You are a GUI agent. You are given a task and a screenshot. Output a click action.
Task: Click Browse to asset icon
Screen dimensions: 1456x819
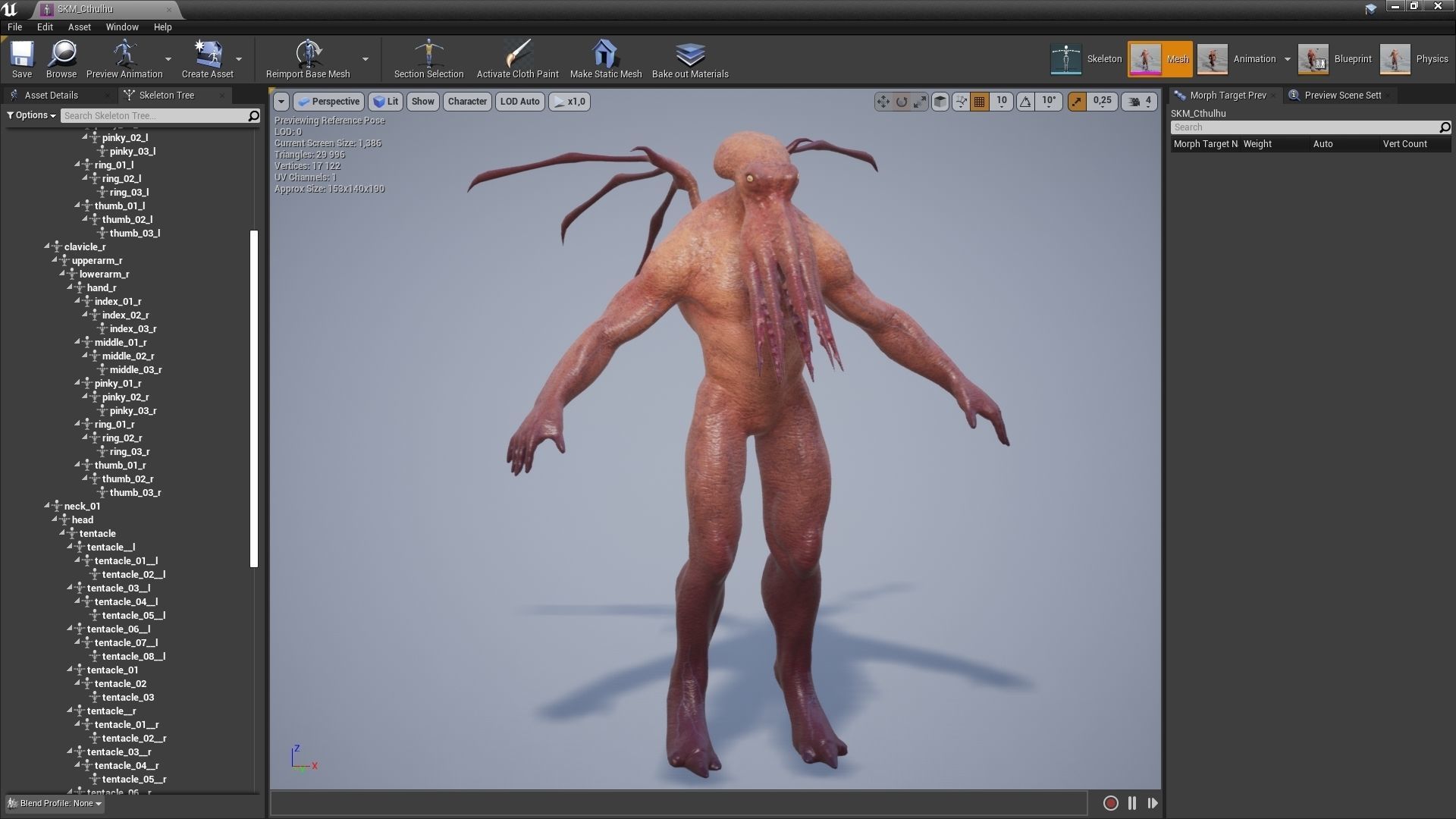coord(61,59)
